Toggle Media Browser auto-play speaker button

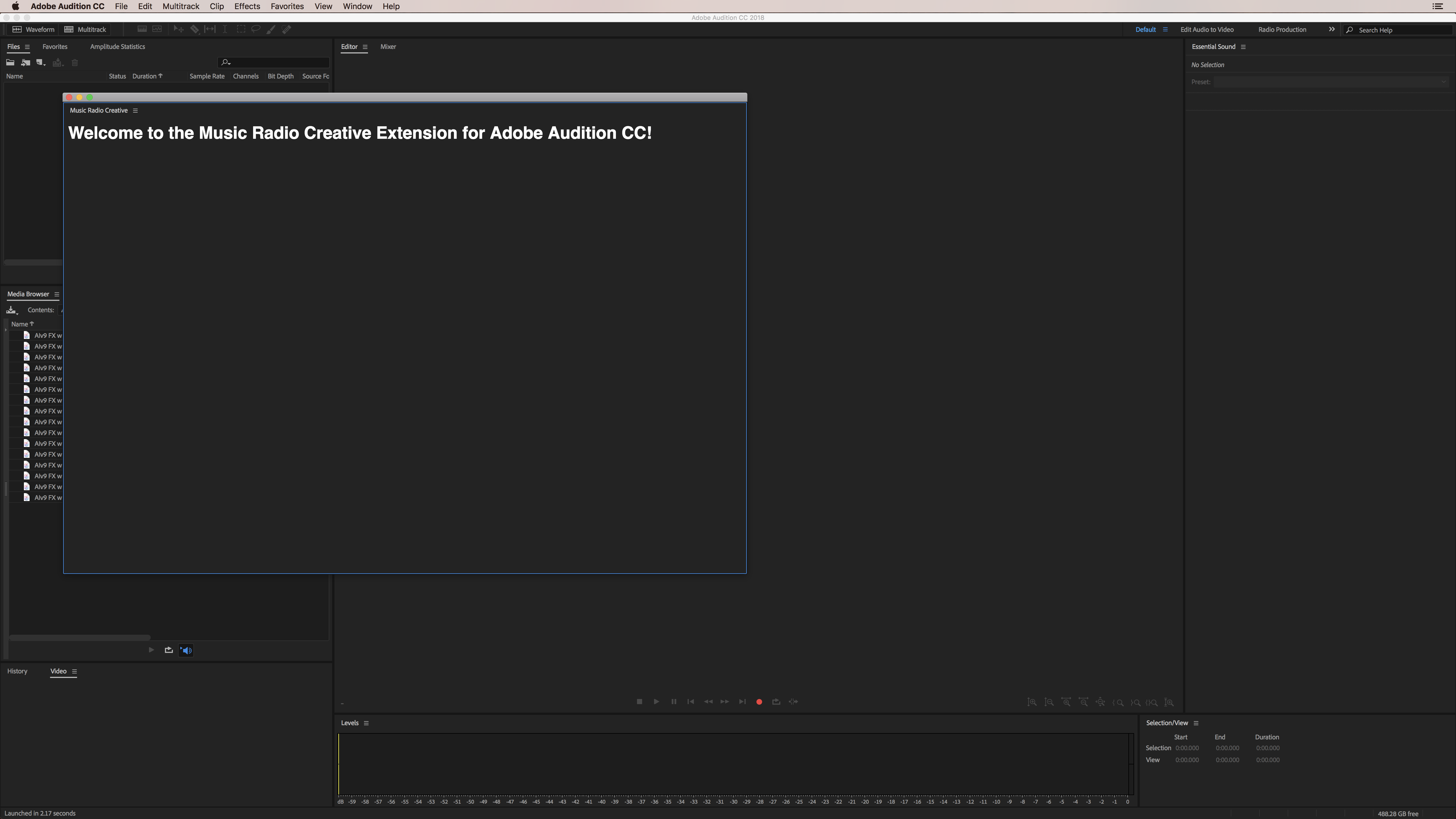186,650
